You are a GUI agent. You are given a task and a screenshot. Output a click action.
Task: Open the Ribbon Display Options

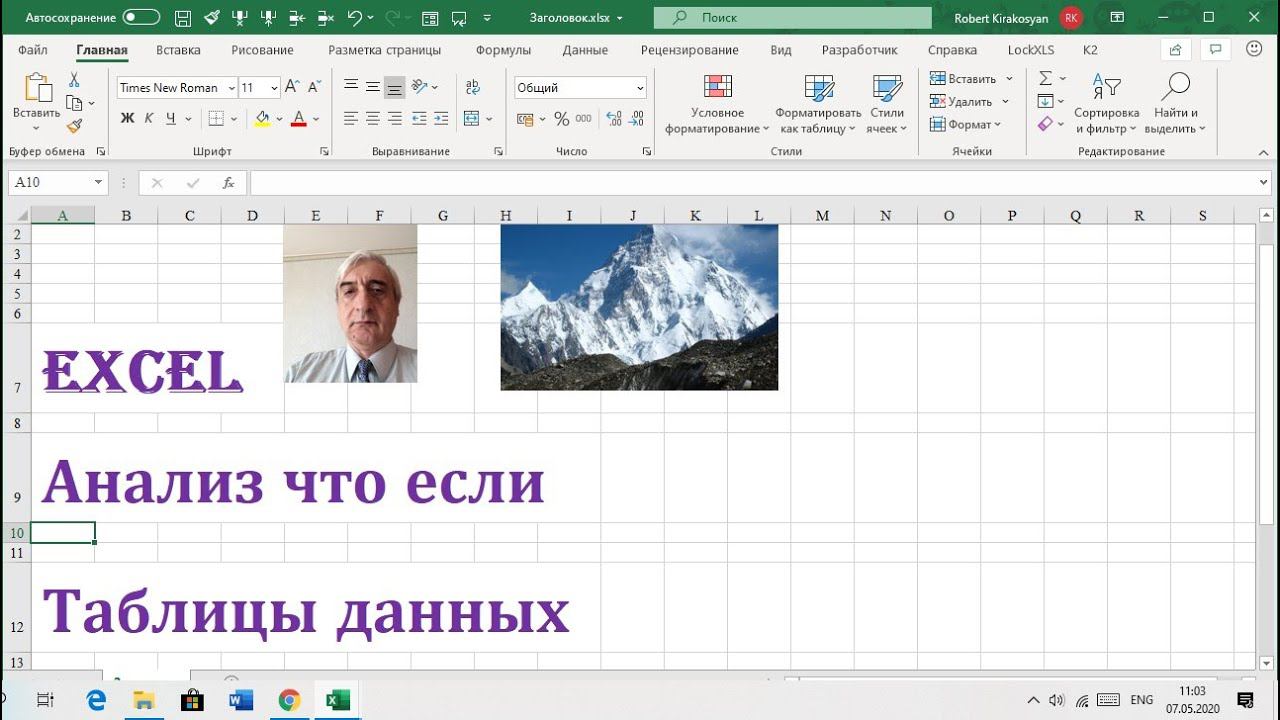pos(1115,18)
